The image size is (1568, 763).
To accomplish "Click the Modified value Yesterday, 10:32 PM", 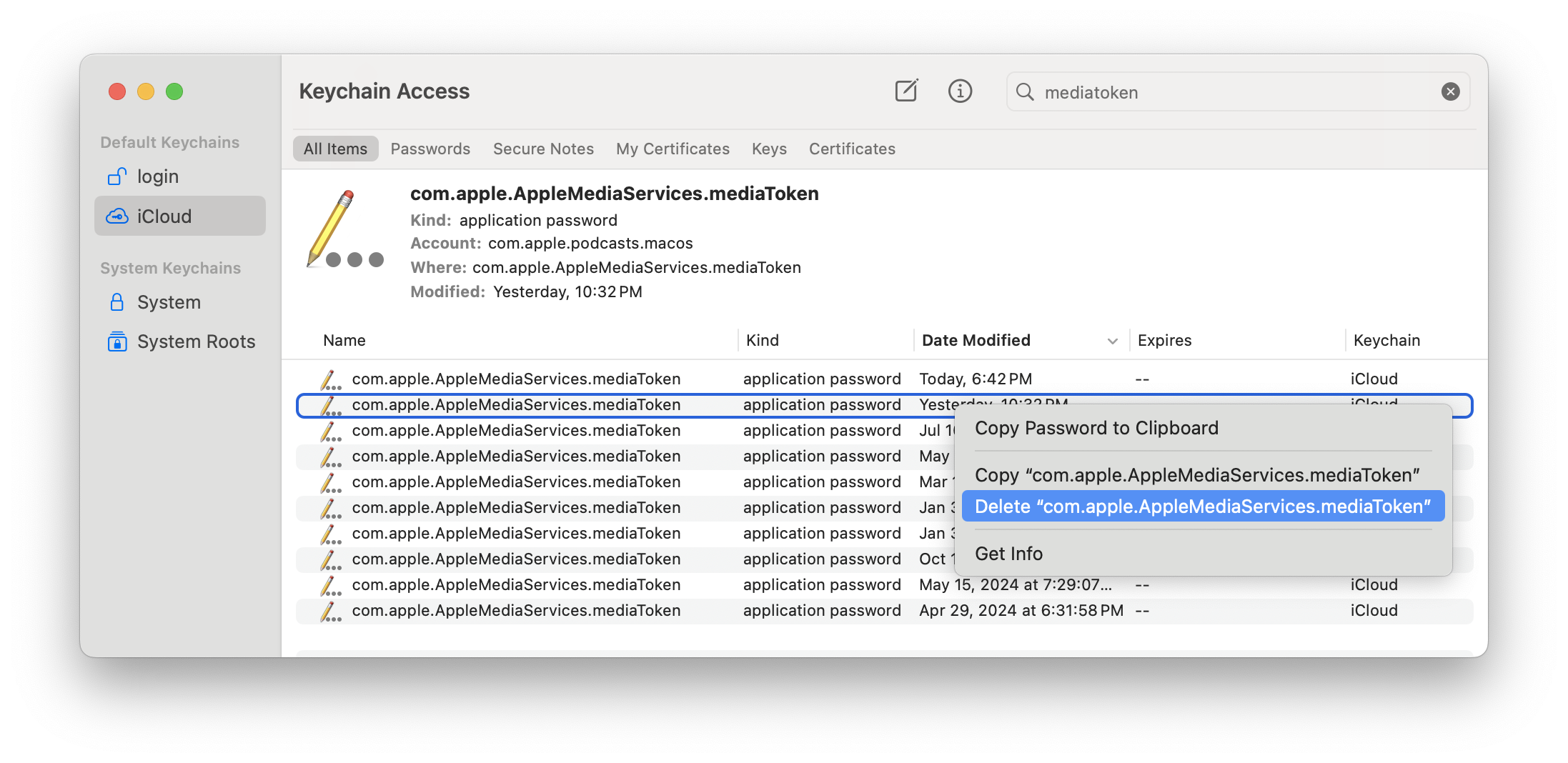I will tap(567, 291).
